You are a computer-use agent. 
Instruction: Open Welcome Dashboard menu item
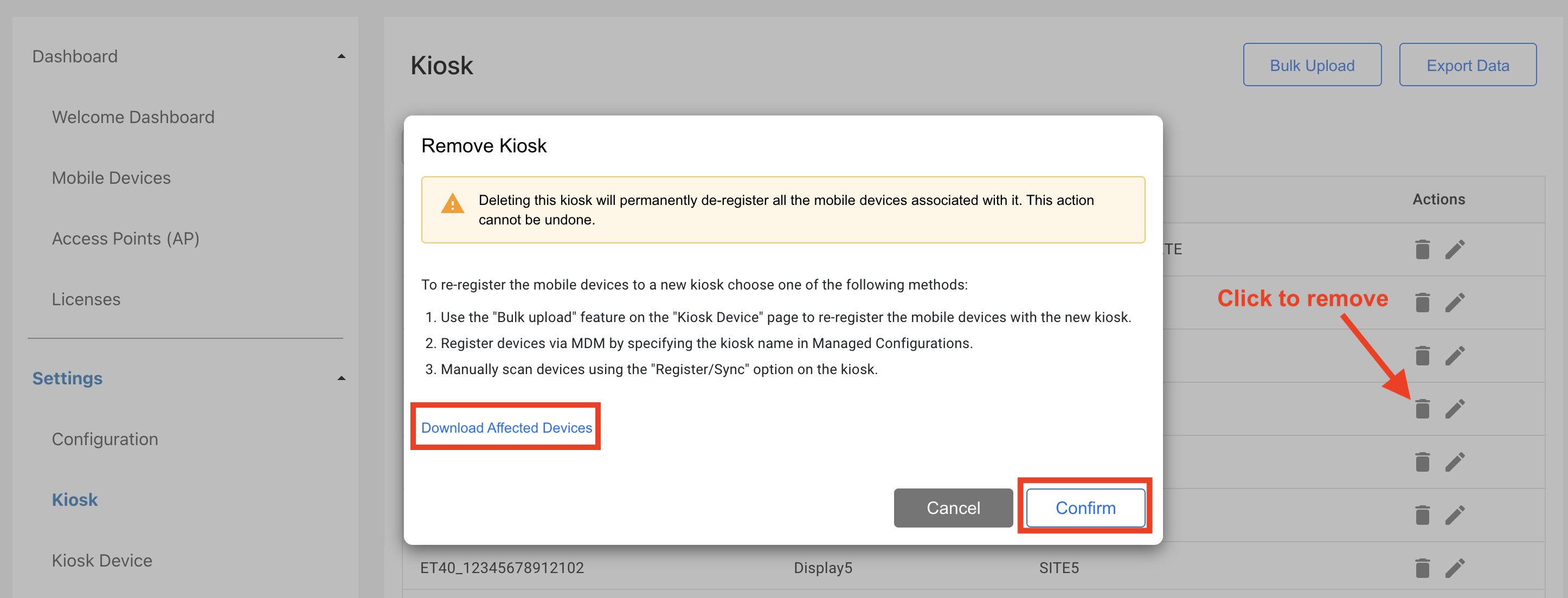coord(133,117)
